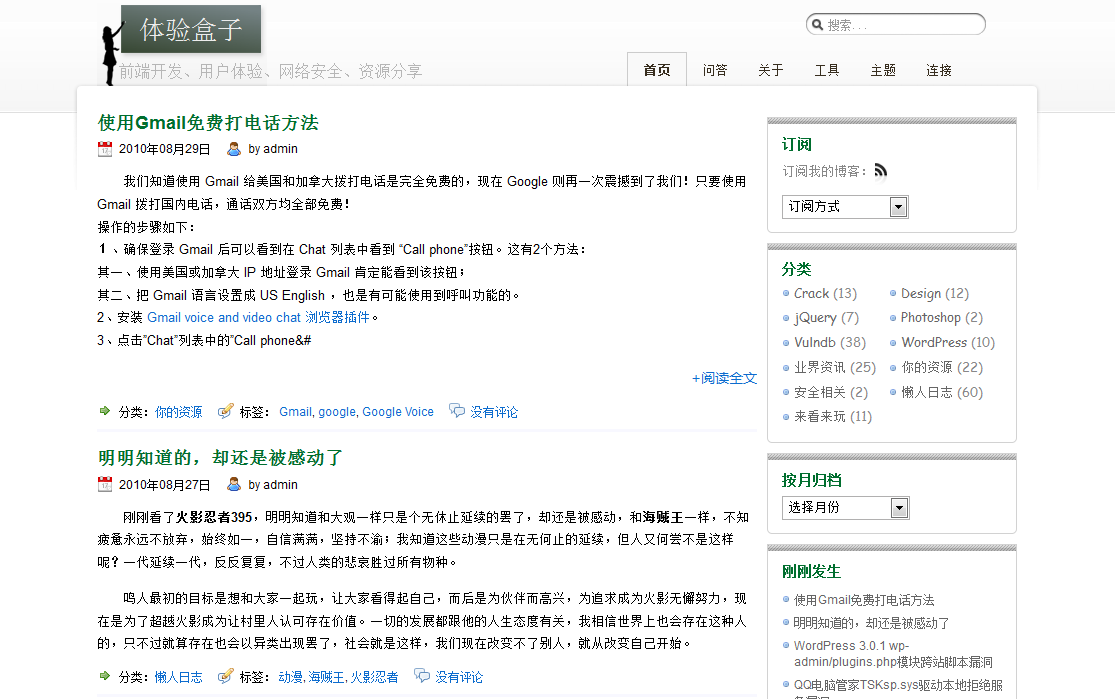Click author icon next to first admin
Image resolution: width=1115 pixels, height=699 pixels.
tap(234, 149)
